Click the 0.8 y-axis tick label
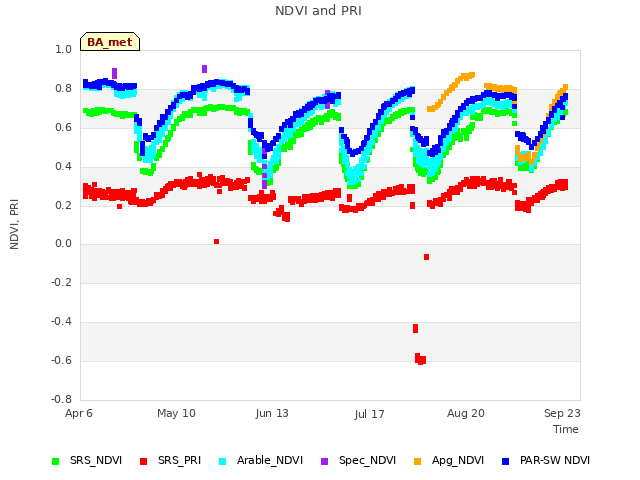 [63, 88]
